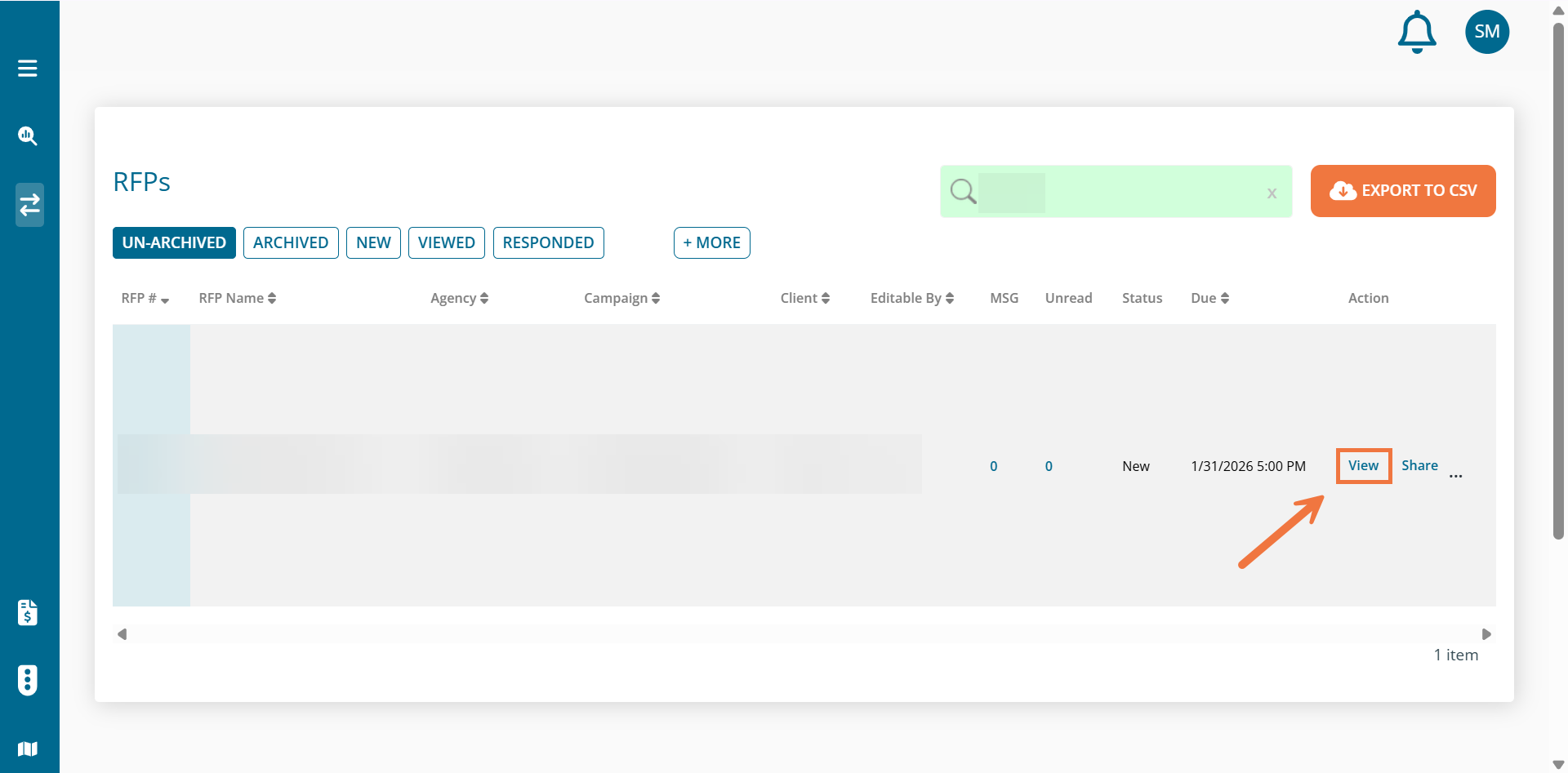Filter by UN-ARCHIVED RFPs
The image size is (1568, 773).
point(174,243)
